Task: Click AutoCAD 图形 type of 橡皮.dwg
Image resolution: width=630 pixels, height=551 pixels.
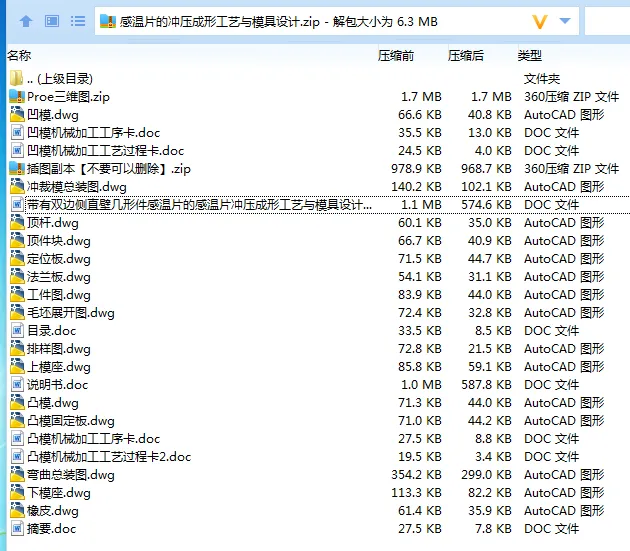Action: click(x=564, y=510)
